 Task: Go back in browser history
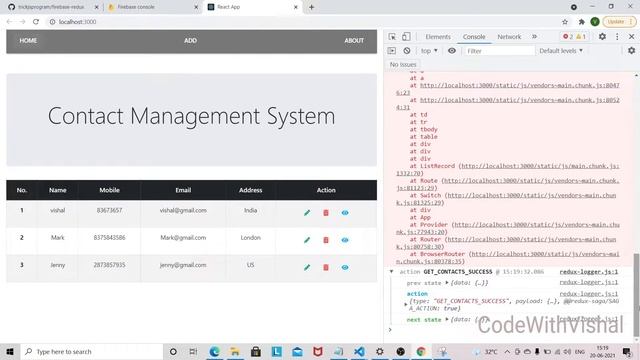point(9,22)
